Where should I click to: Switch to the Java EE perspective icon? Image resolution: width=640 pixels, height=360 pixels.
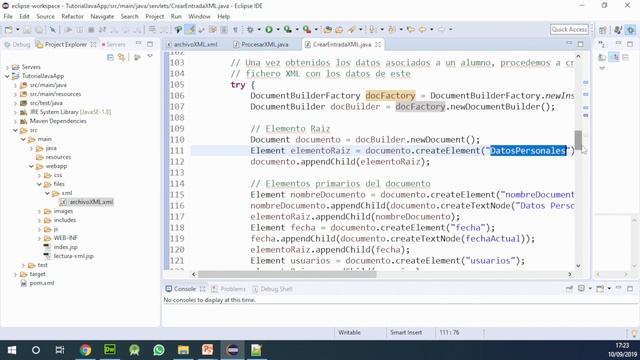pyautogui.click(x=618, y=30)
